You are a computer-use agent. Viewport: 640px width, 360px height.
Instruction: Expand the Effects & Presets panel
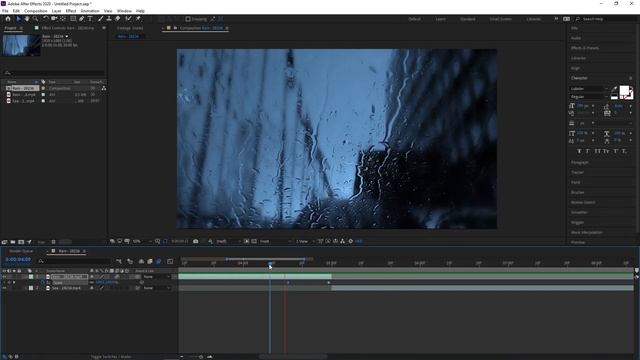tap(585, 48)
